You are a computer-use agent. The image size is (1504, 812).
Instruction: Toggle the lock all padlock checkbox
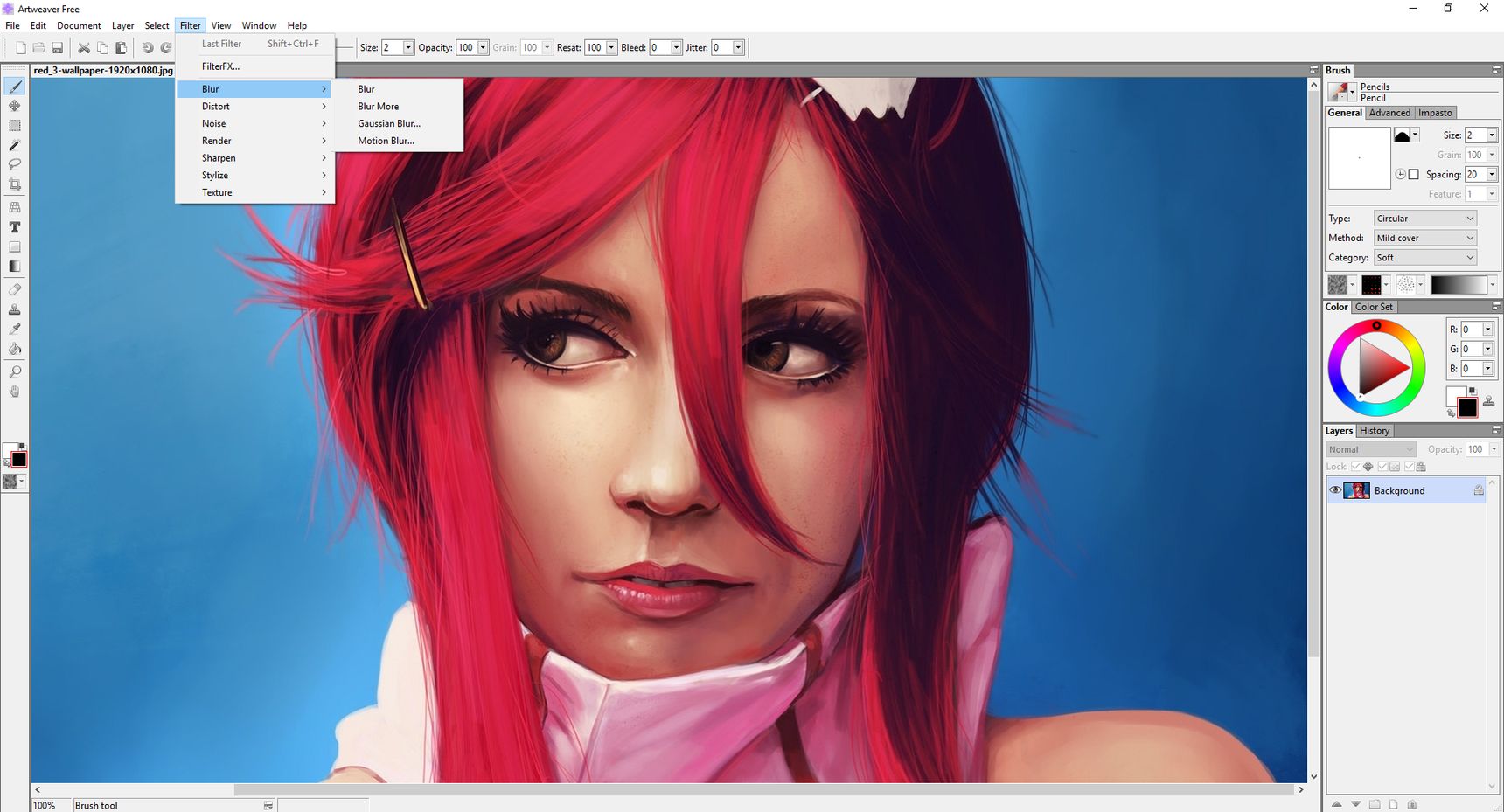coord(1409,467)
